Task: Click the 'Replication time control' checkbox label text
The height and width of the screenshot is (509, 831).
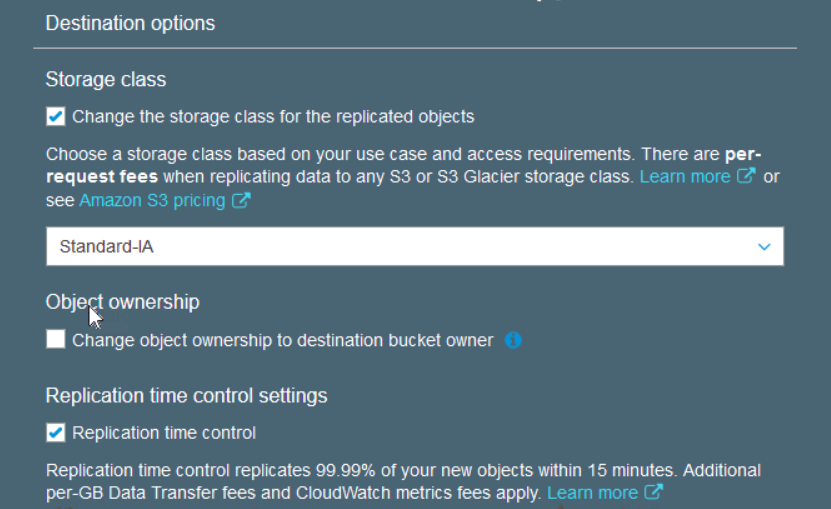Action: point(164,433)
